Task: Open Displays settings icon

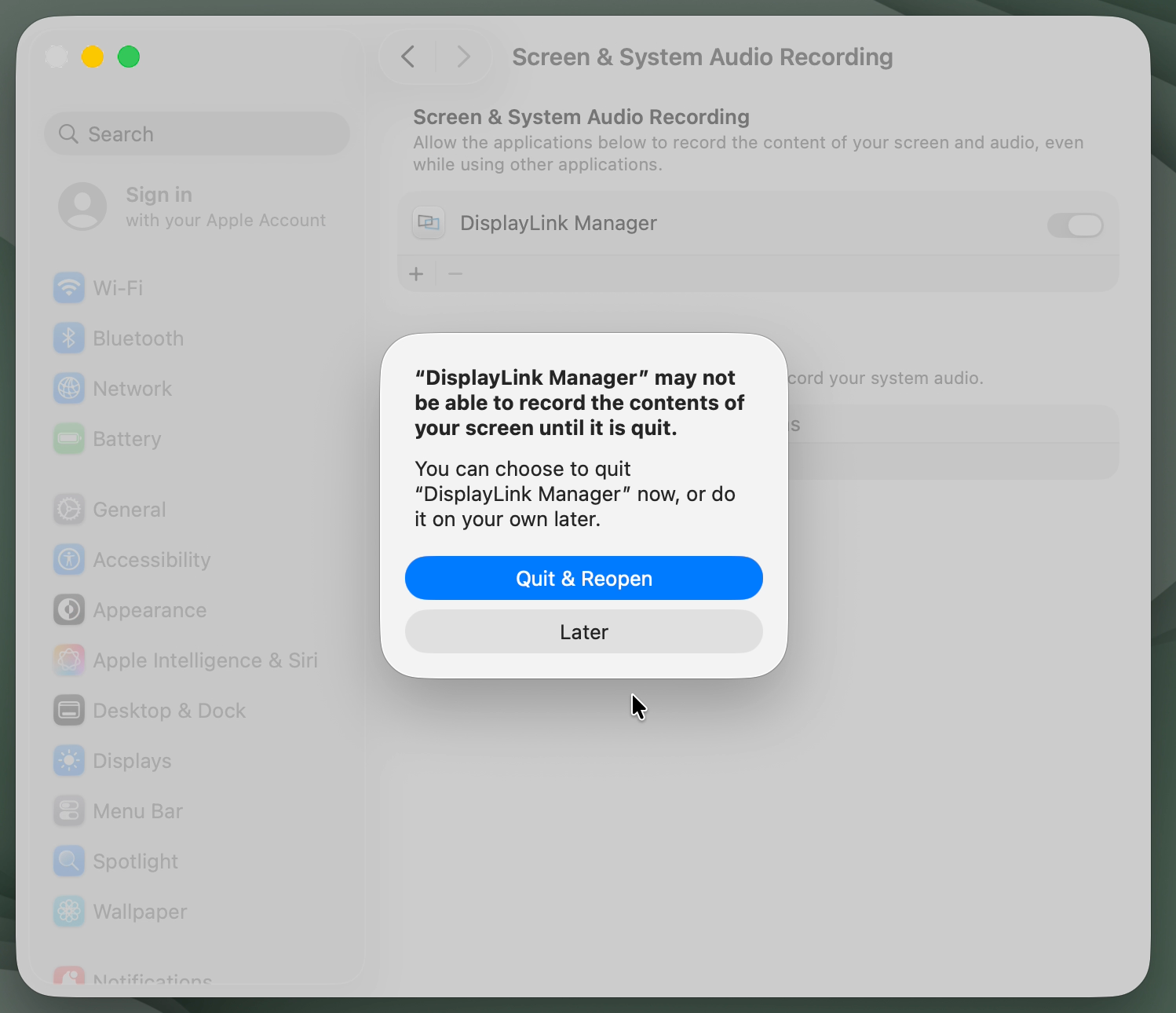Action: click(69, 760)
